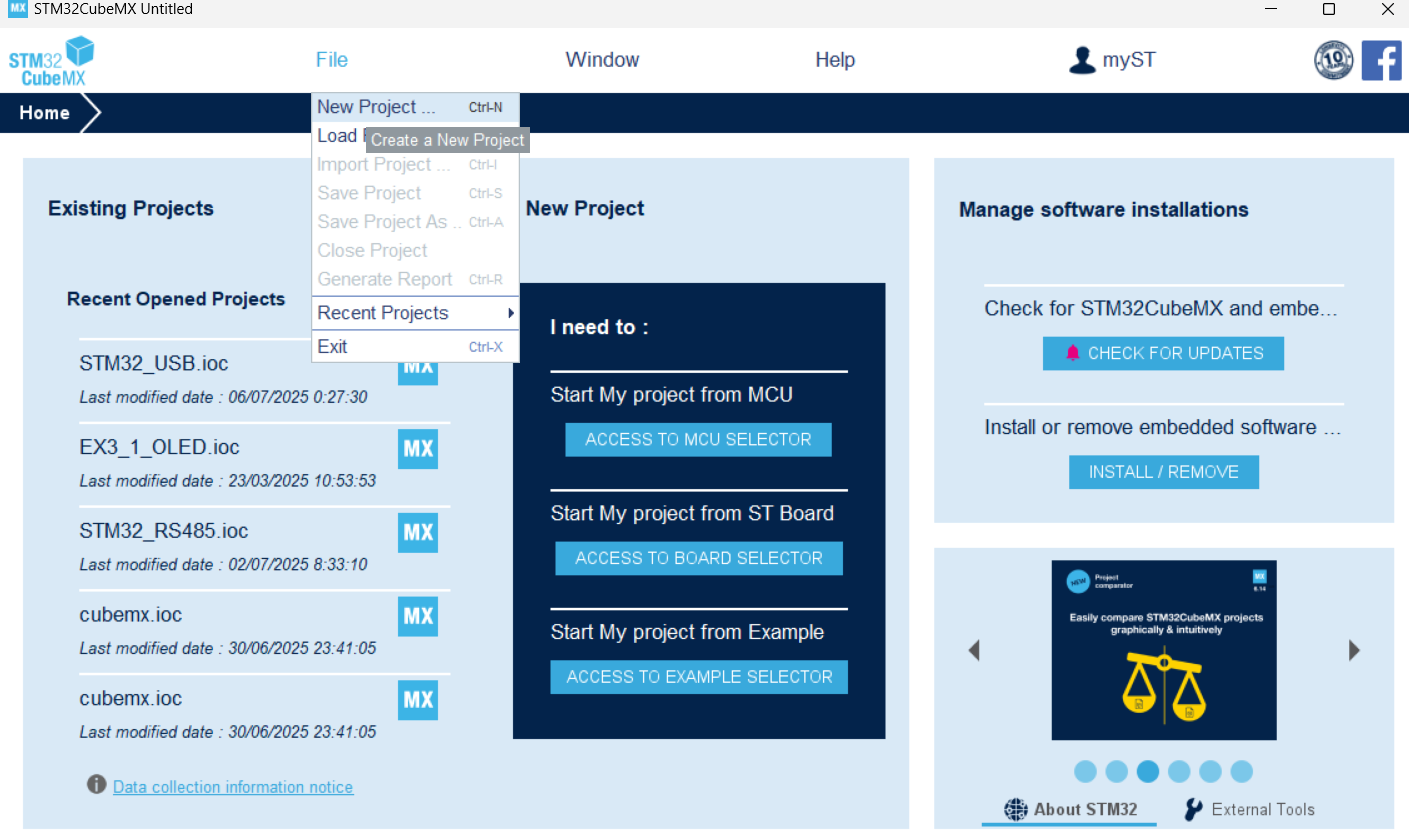Open the Project comparator banner thumbnail
The height and width of the screenshot is (840, 1409).
(1164, 650)
